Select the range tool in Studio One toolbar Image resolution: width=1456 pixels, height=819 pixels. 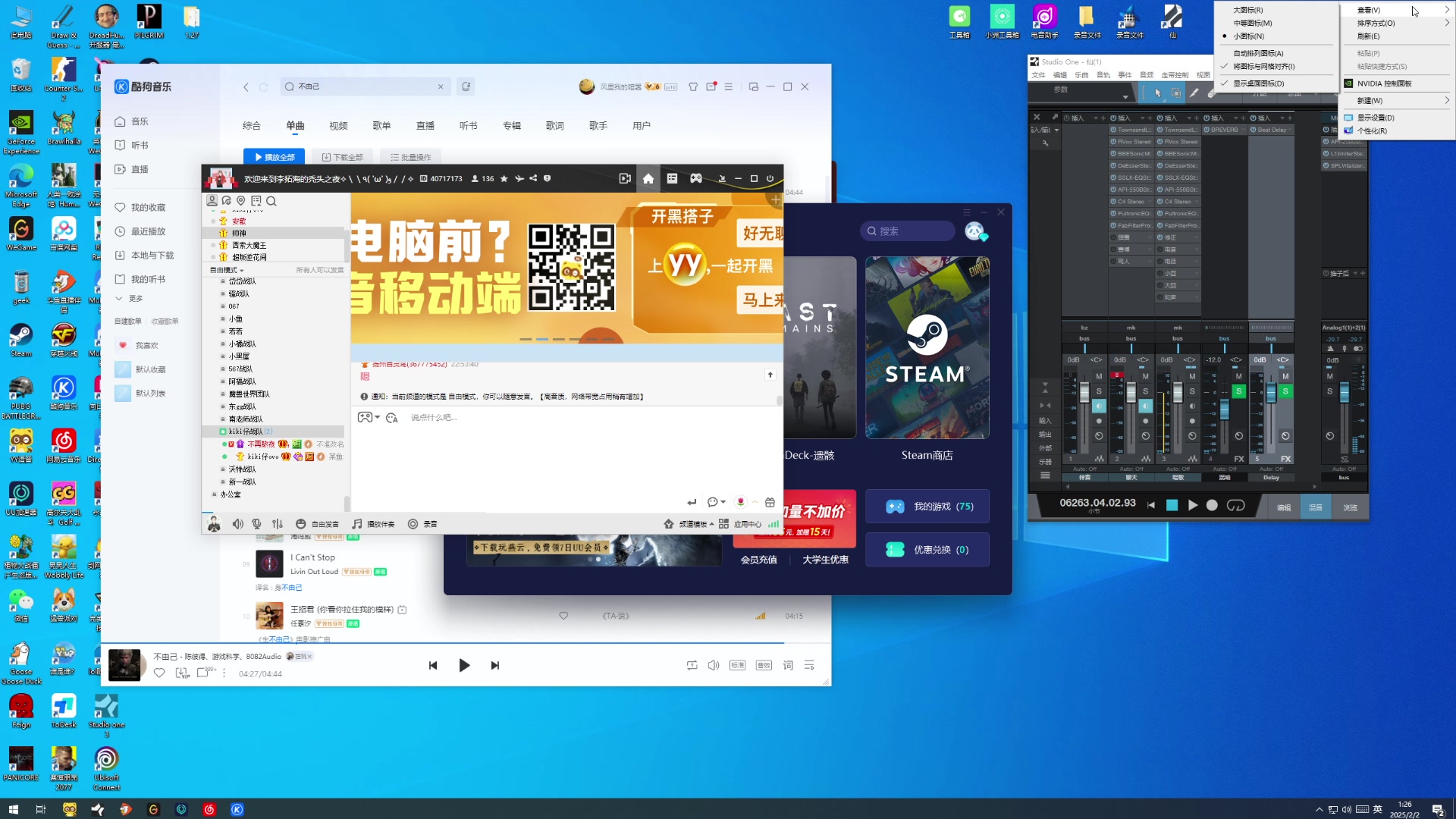(1176, 93)
